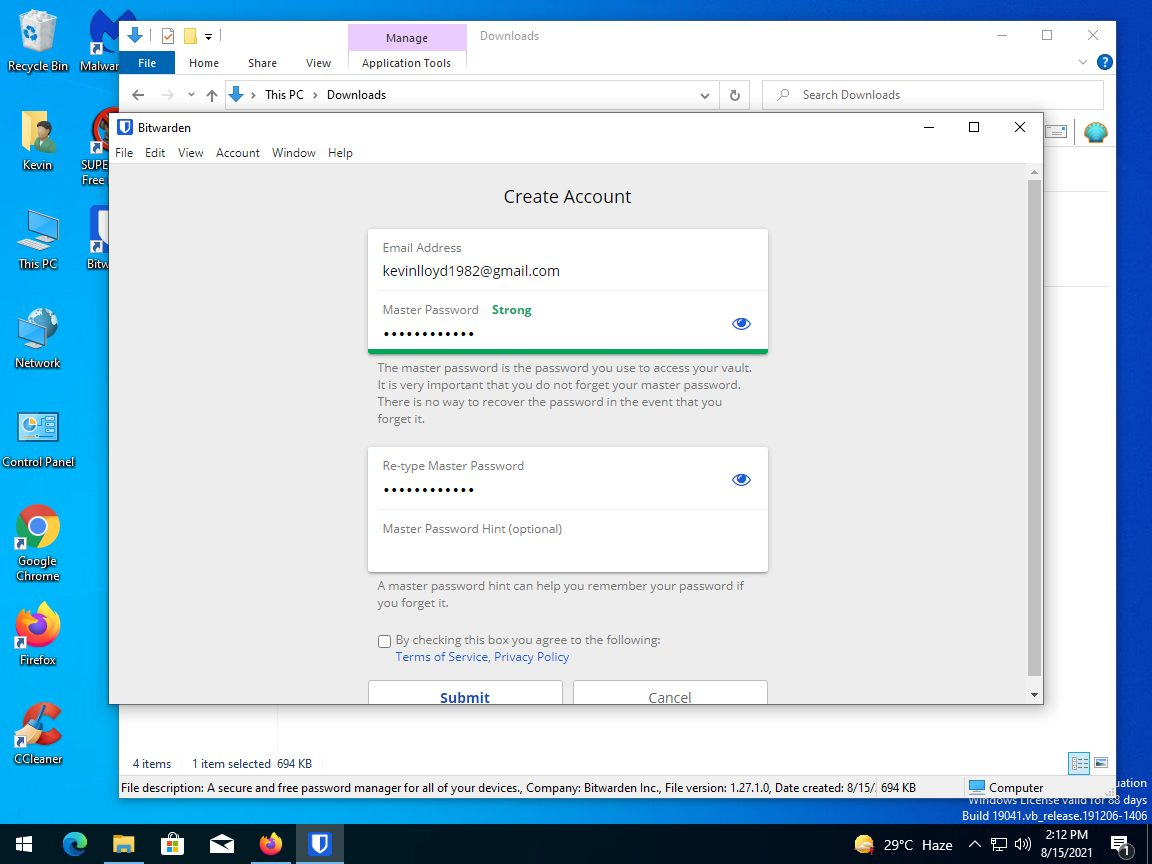Click Bitwarden scrollbar down arrow
This screenshot has height=864, width=1152.
[x=1034, y=695]
